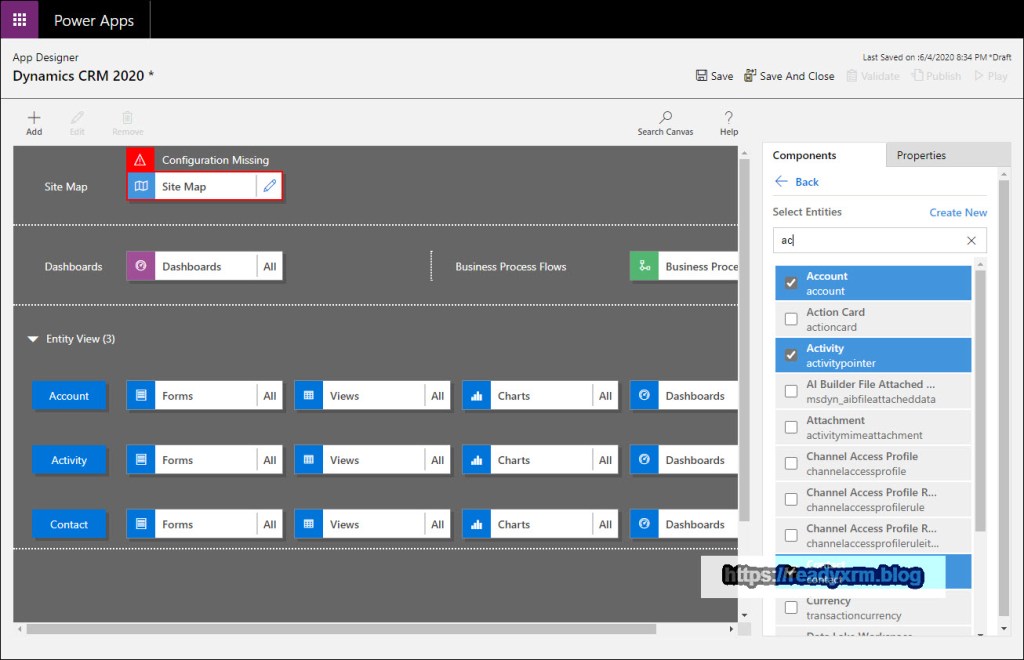
Task: Click Save And Close button
Action: (789, 76)
